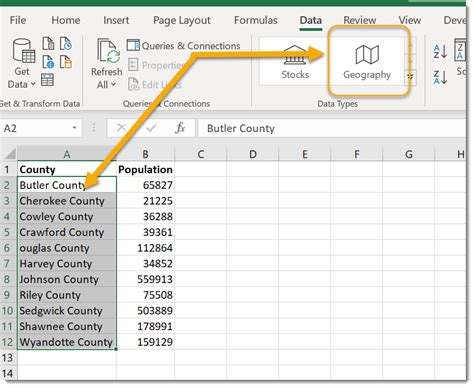Expand the Data Types gallery more arrow
Screen dimensions: 474x388
point(410,77)
